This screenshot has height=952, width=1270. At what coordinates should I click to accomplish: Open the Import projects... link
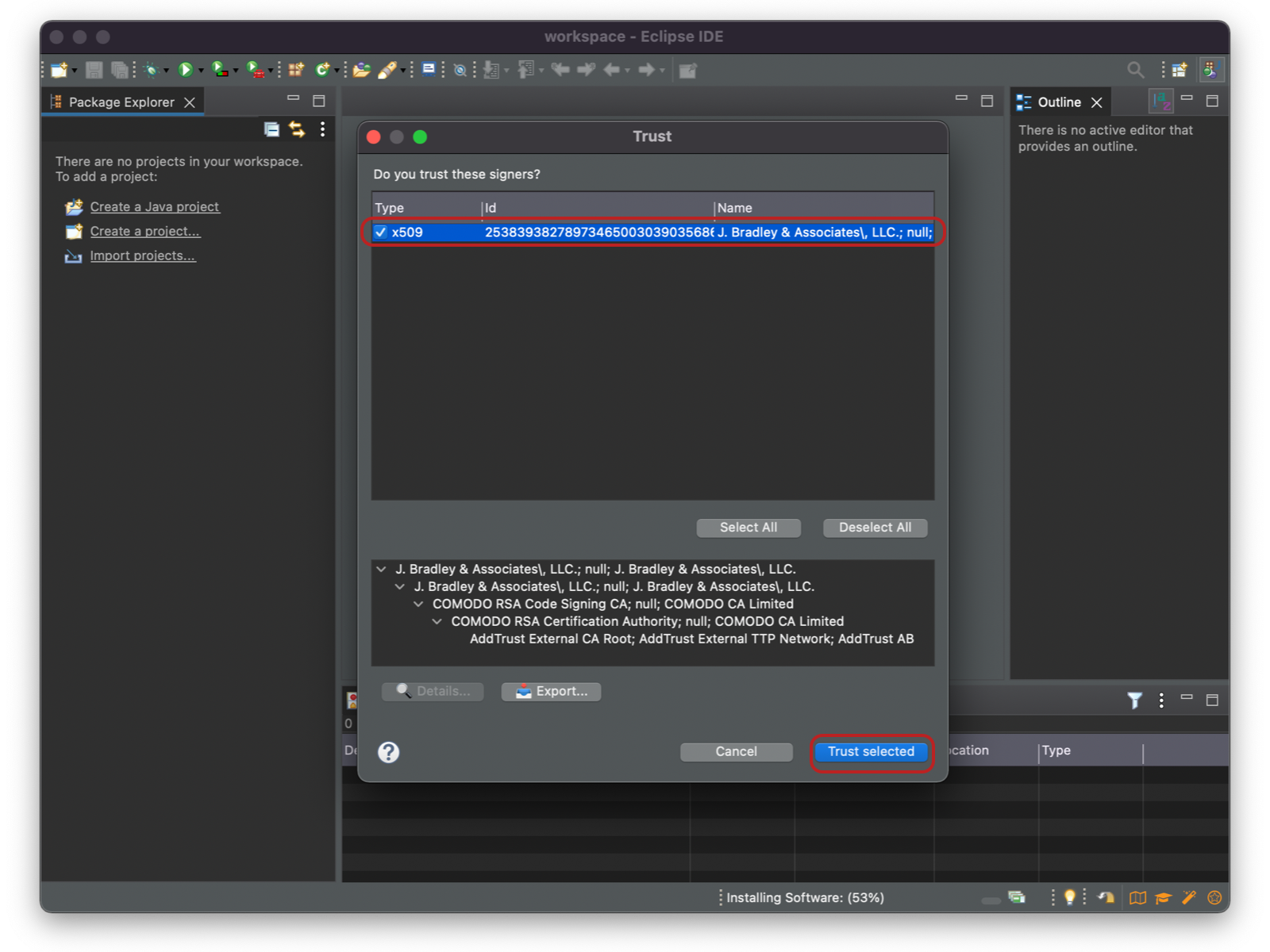tap(143, 256)
